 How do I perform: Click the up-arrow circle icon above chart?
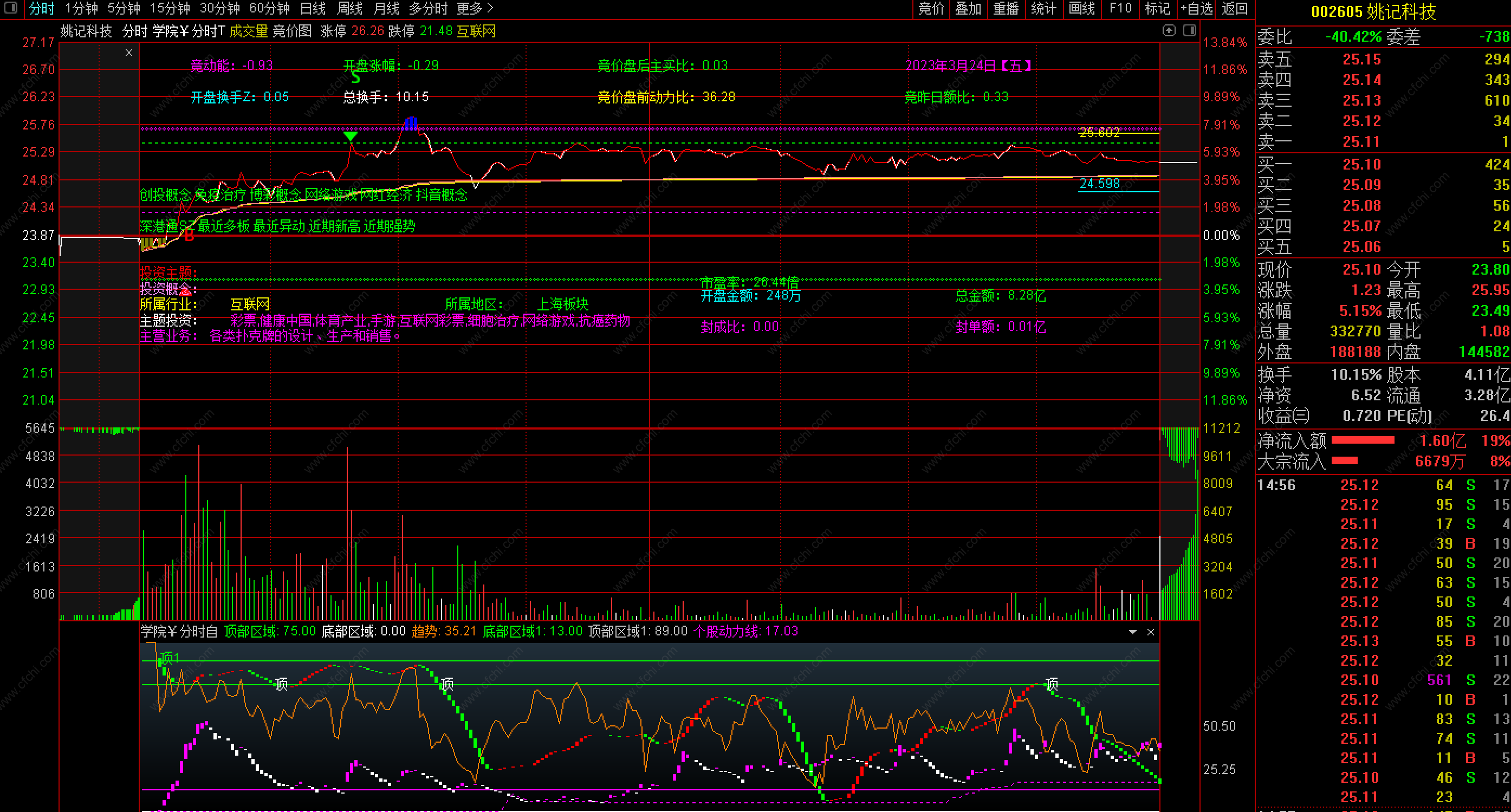(x=1169, y=30)
